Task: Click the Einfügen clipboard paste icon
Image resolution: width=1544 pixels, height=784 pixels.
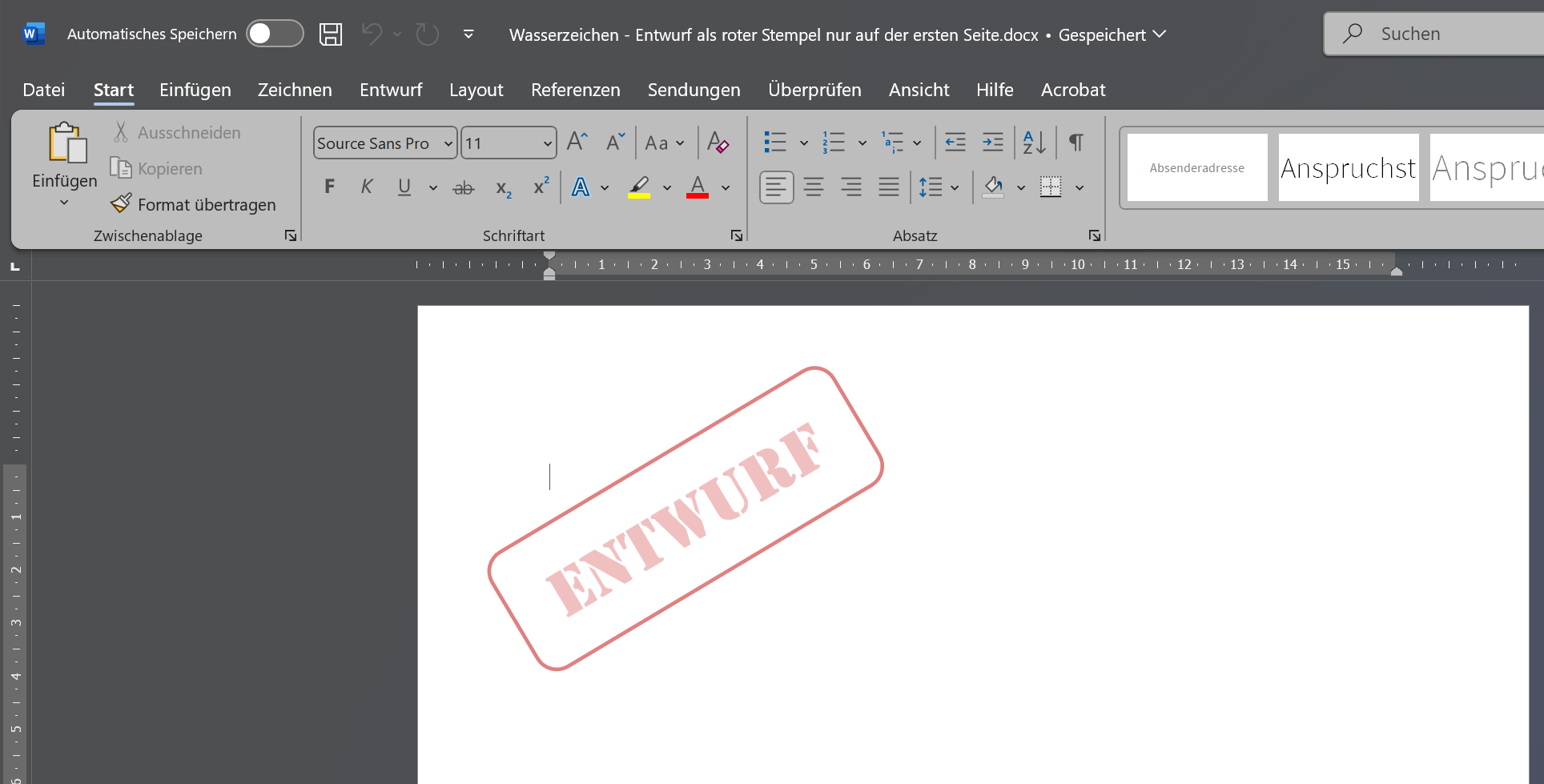Action: [67, 143]
